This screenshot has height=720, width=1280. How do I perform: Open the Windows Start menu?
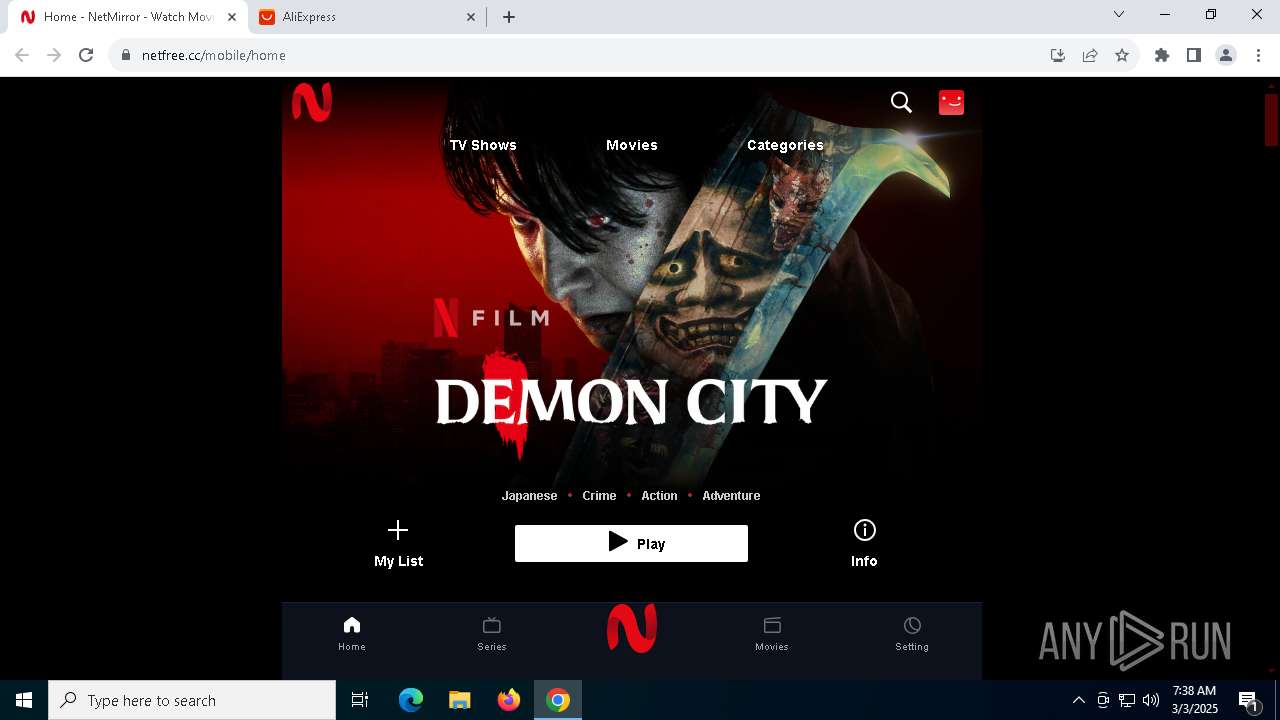point(24,700)
